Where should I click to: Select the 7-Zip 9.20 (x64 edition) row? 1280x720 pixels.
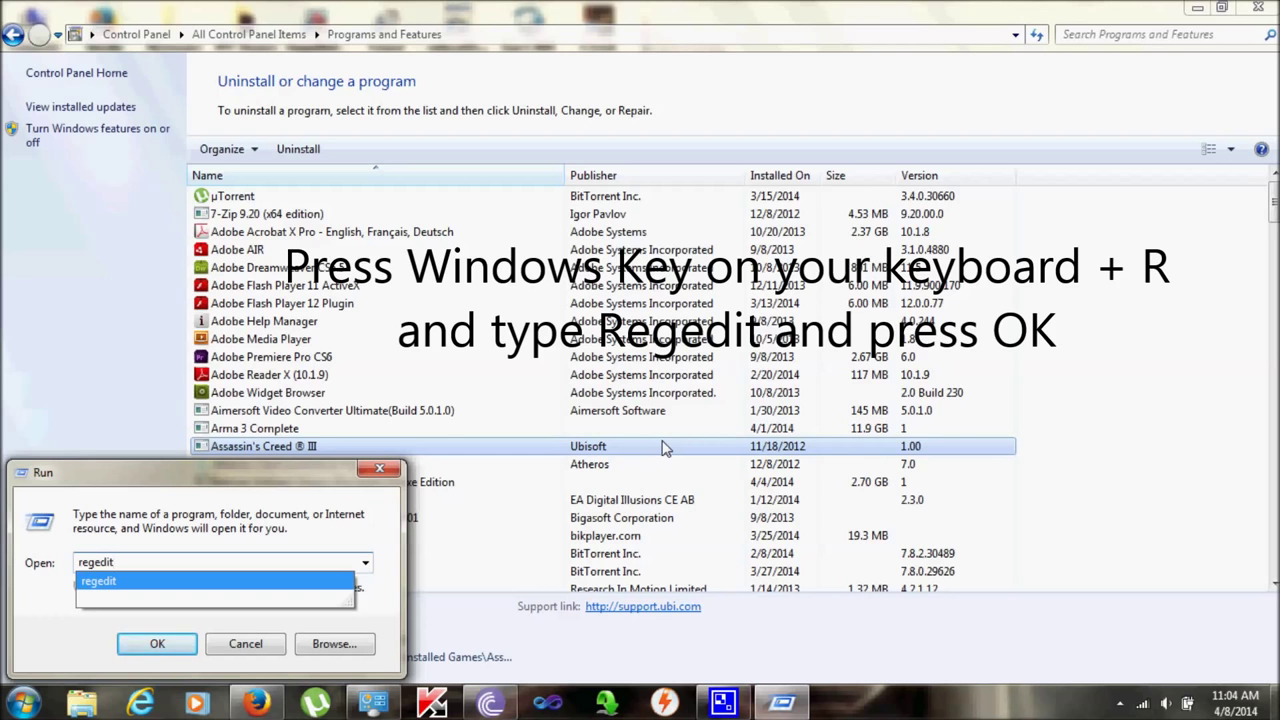click(603, 214)
